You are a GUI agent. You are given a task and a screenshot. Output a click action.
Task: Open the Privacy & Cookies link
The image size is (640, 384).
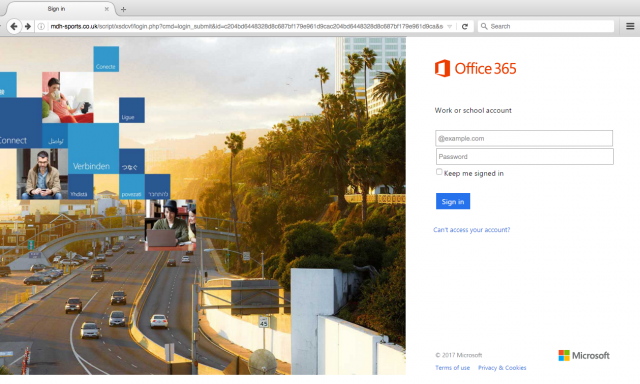pos(502,368)
